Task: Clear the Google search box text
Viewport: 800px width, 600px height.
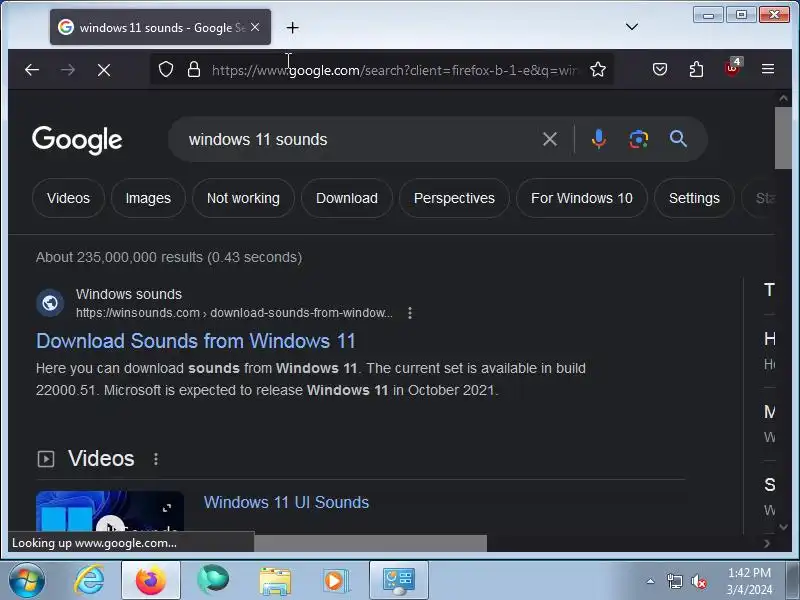Action: (x=549, y=139)
